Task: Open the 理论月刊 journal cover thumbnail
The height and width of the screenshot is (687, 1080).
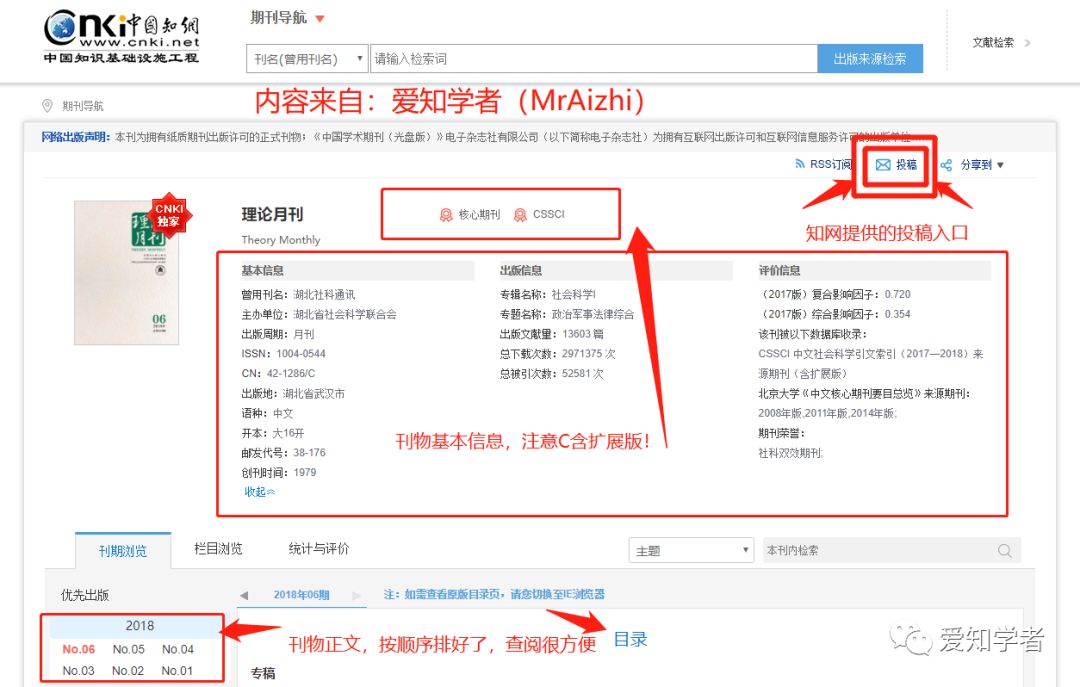Action: [127, 273]
